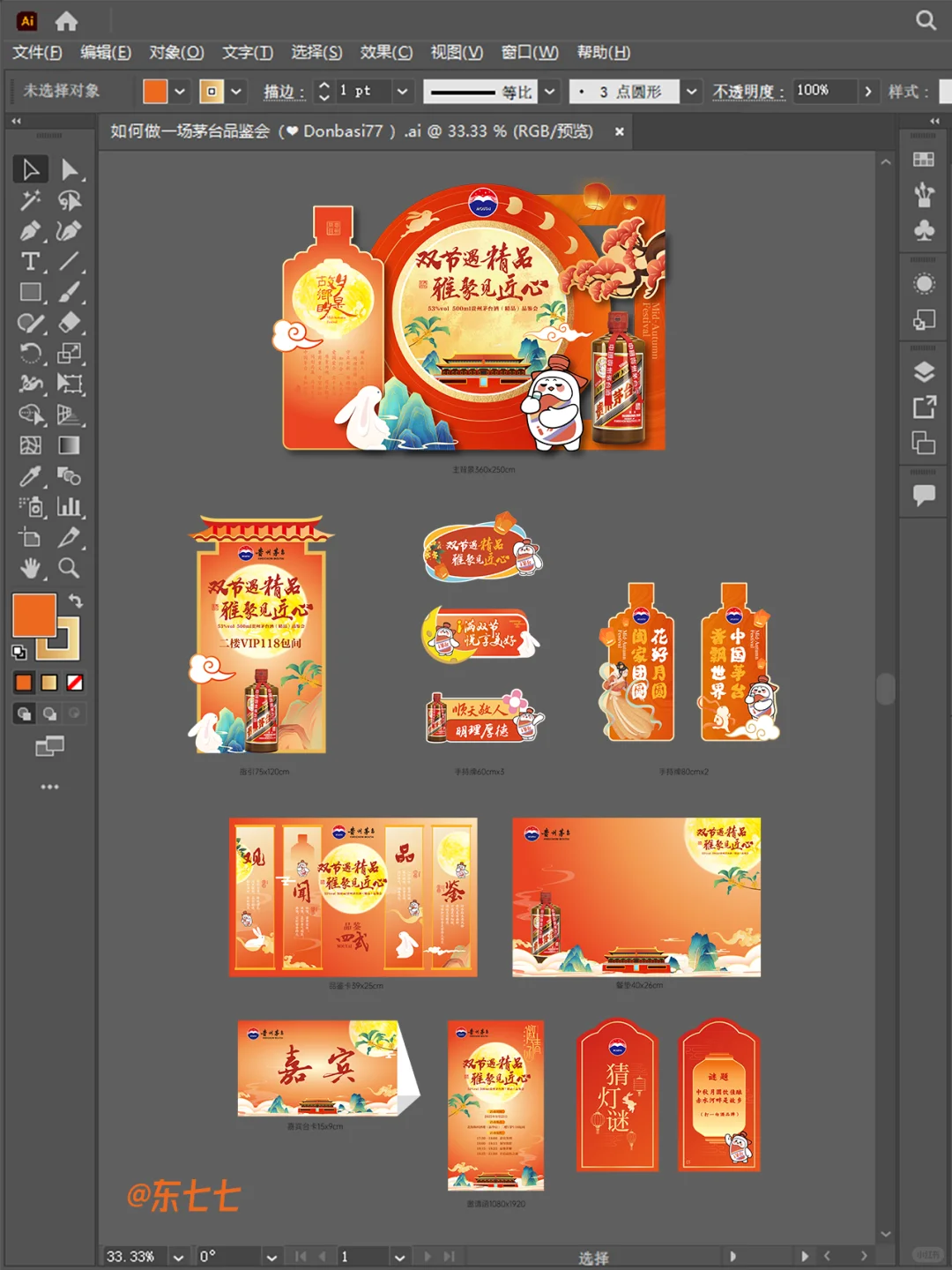952x1270 pixels.
Task: Activate the Type tool
Action: click(x=31, y=262)
